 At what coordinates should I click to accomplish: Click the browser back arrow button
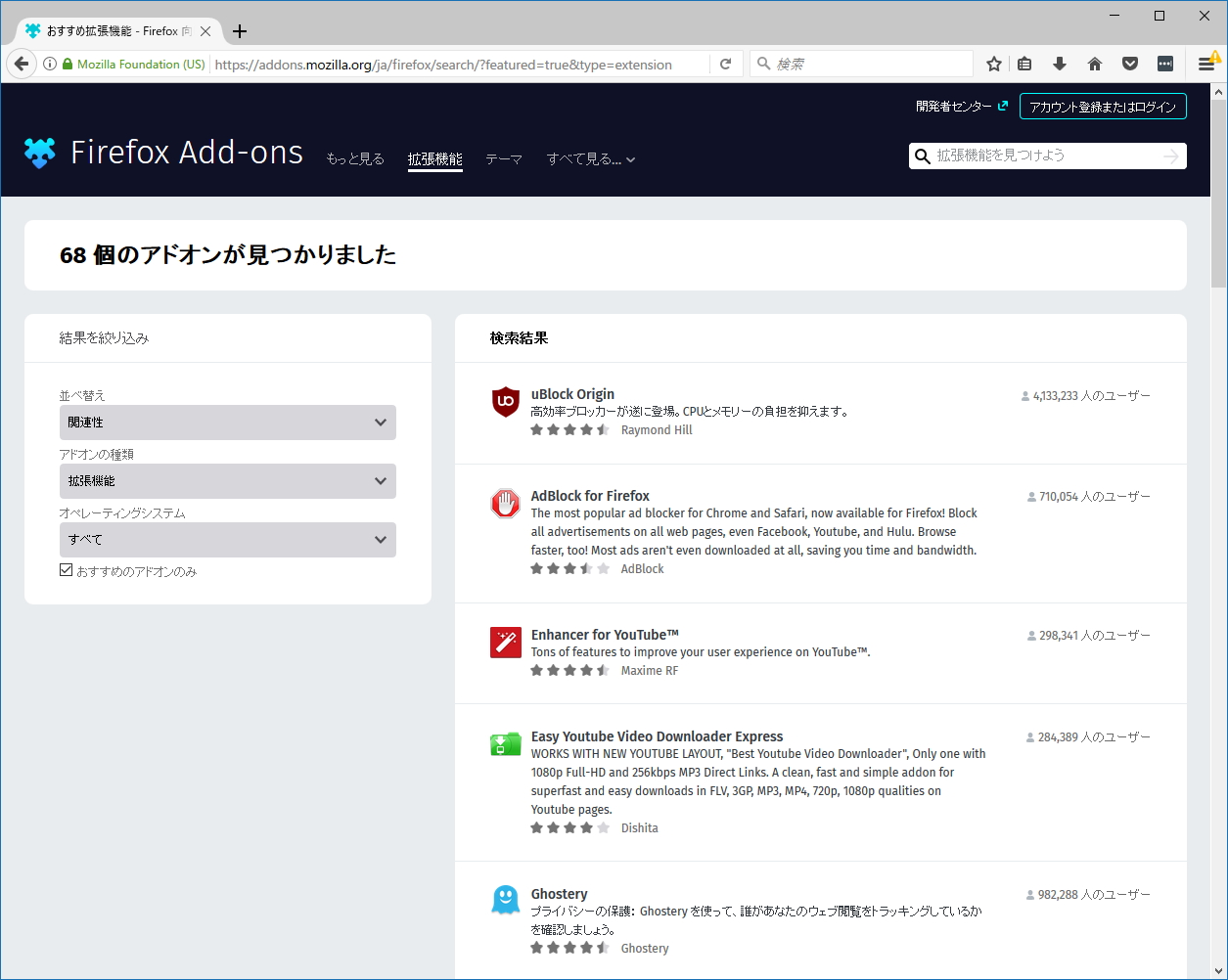(x=22, y=65)
